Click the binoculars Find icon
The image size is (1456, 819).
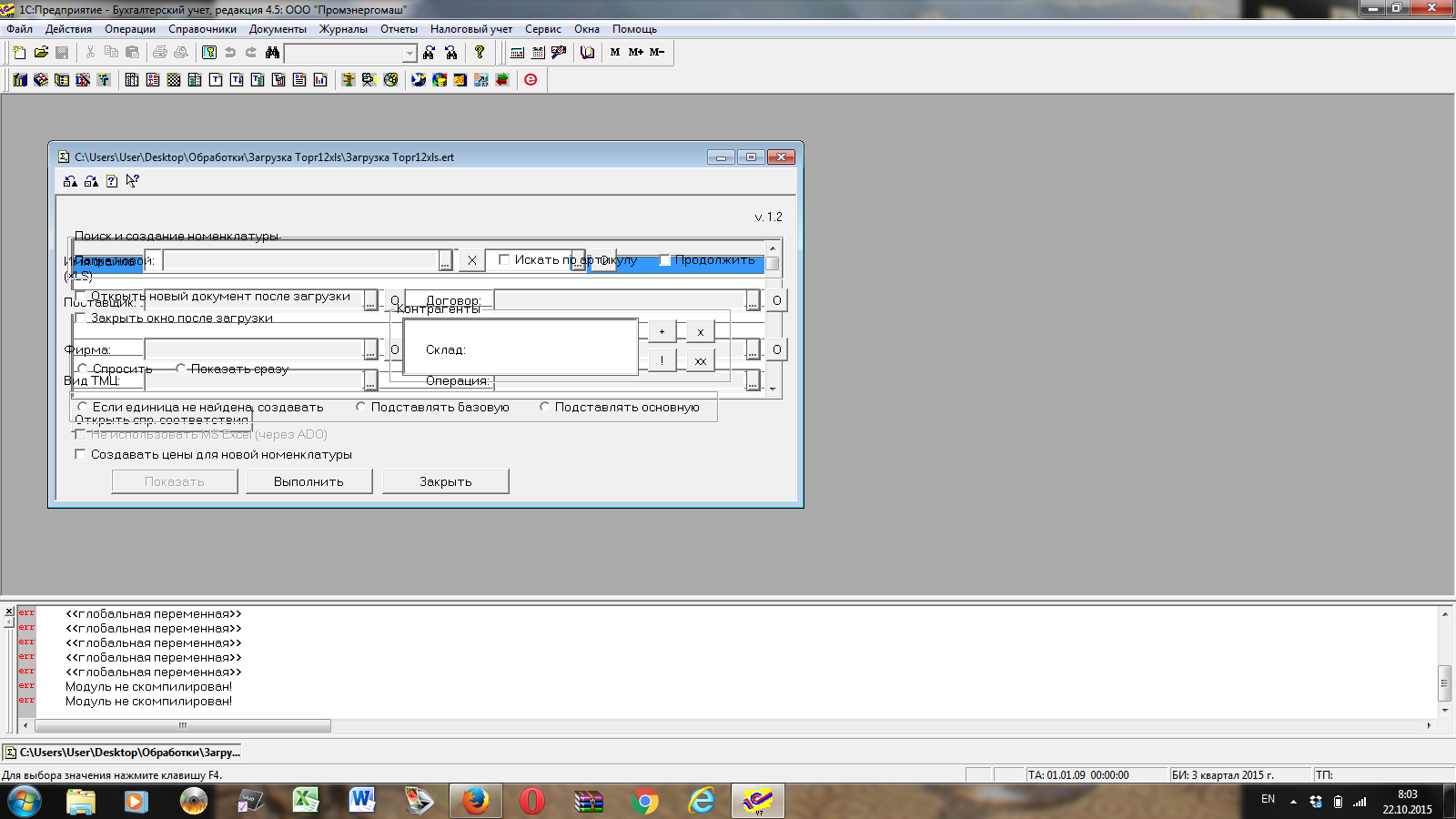pos(272,53)
